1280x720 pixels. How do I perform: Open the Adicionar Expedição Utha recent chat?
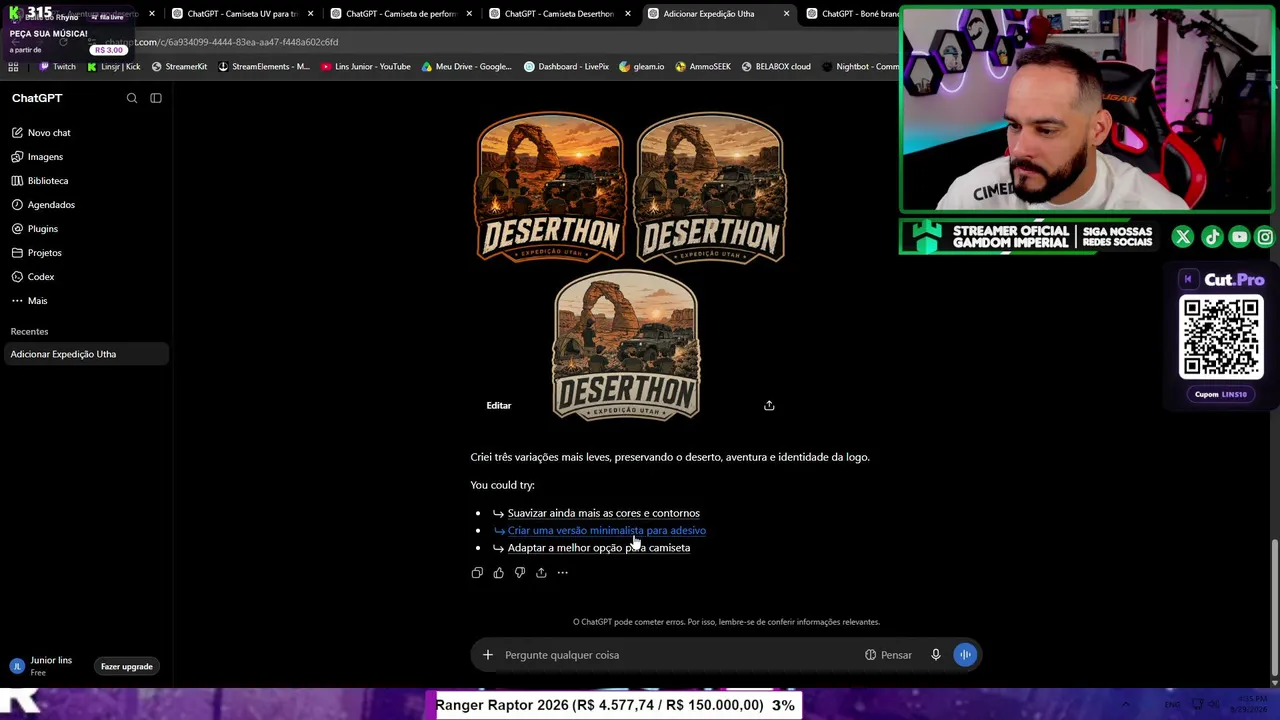point(86,354)
